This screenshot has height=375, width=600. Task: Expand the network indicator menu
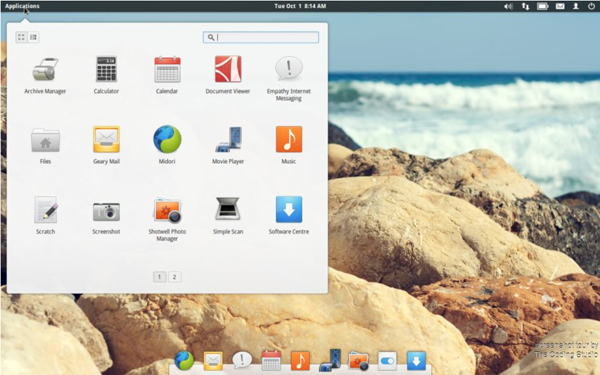click(x=525, y=6)
